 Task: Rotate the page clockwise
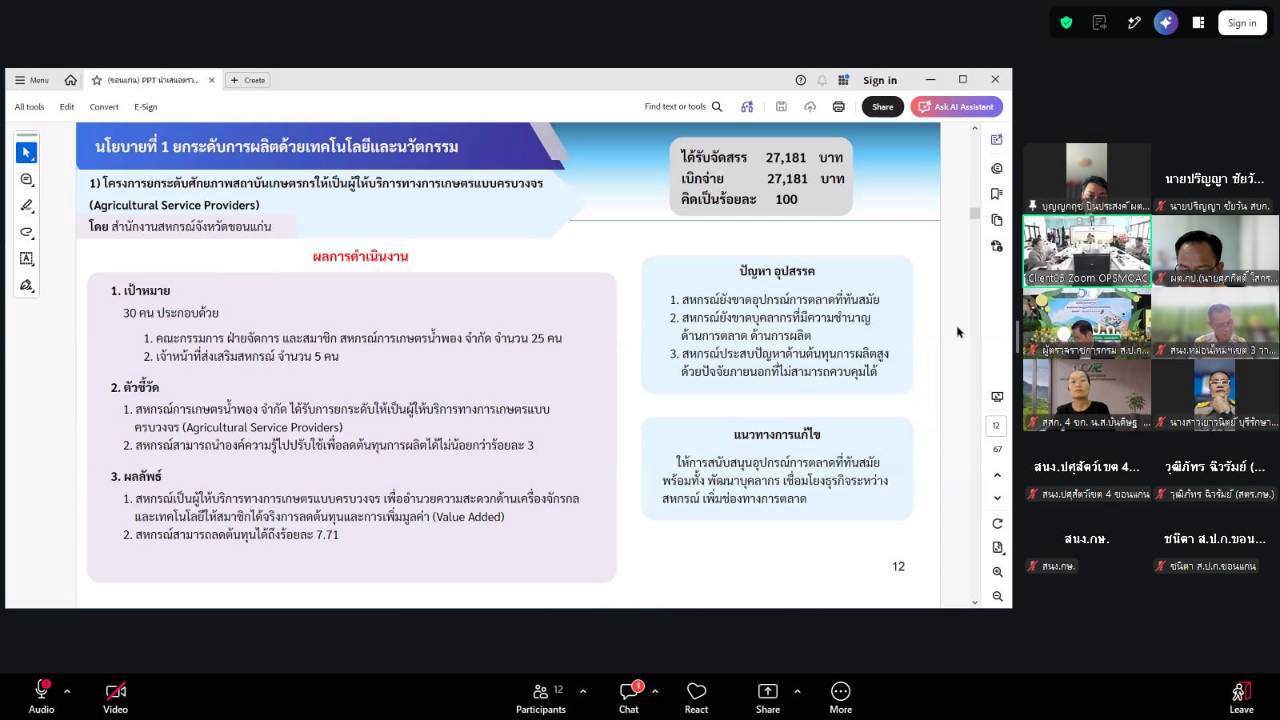pyautogui.click(x=997, y=523)
